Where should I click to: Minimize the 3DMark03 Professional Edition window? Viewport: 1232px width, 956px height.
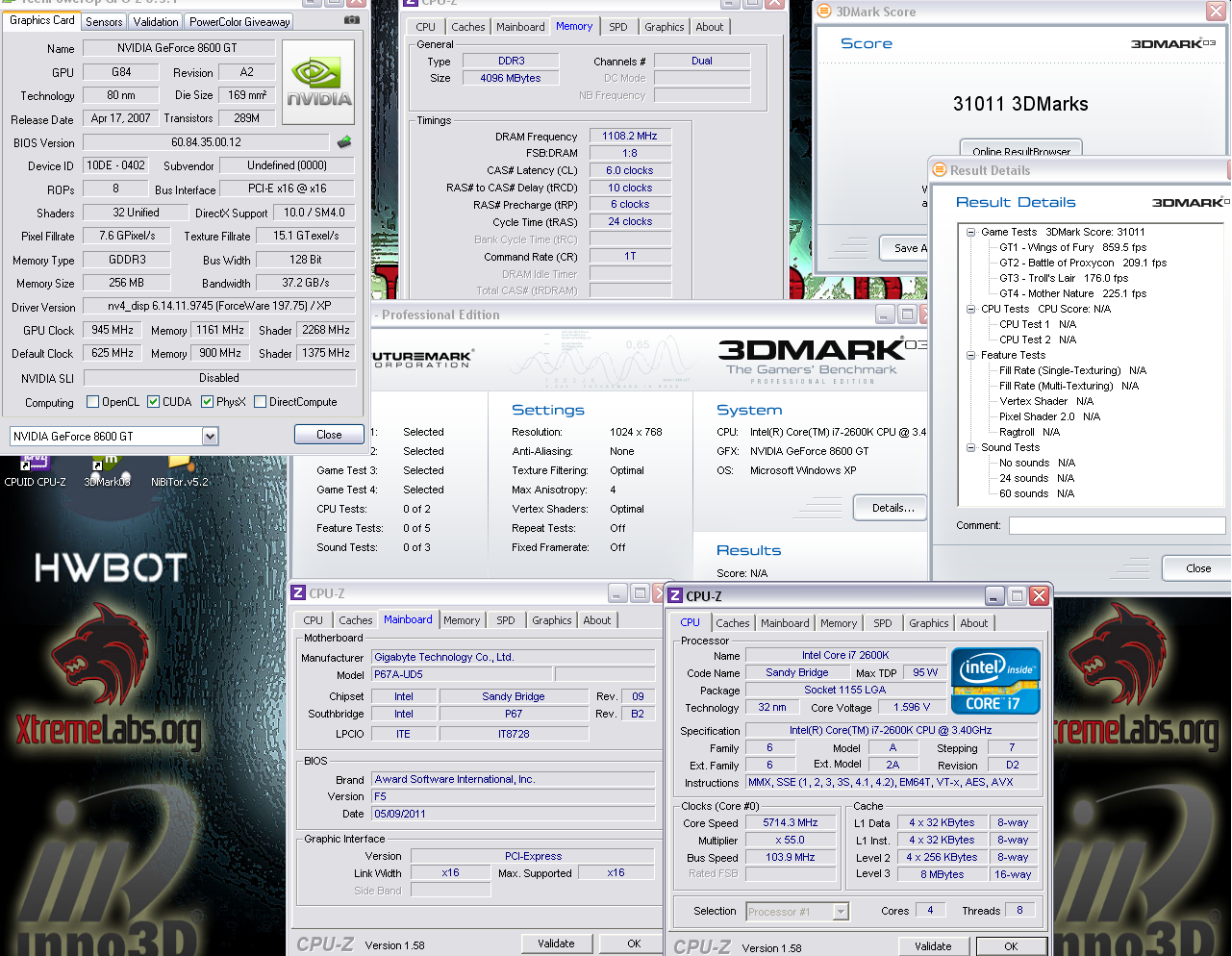tap(885, 314)
